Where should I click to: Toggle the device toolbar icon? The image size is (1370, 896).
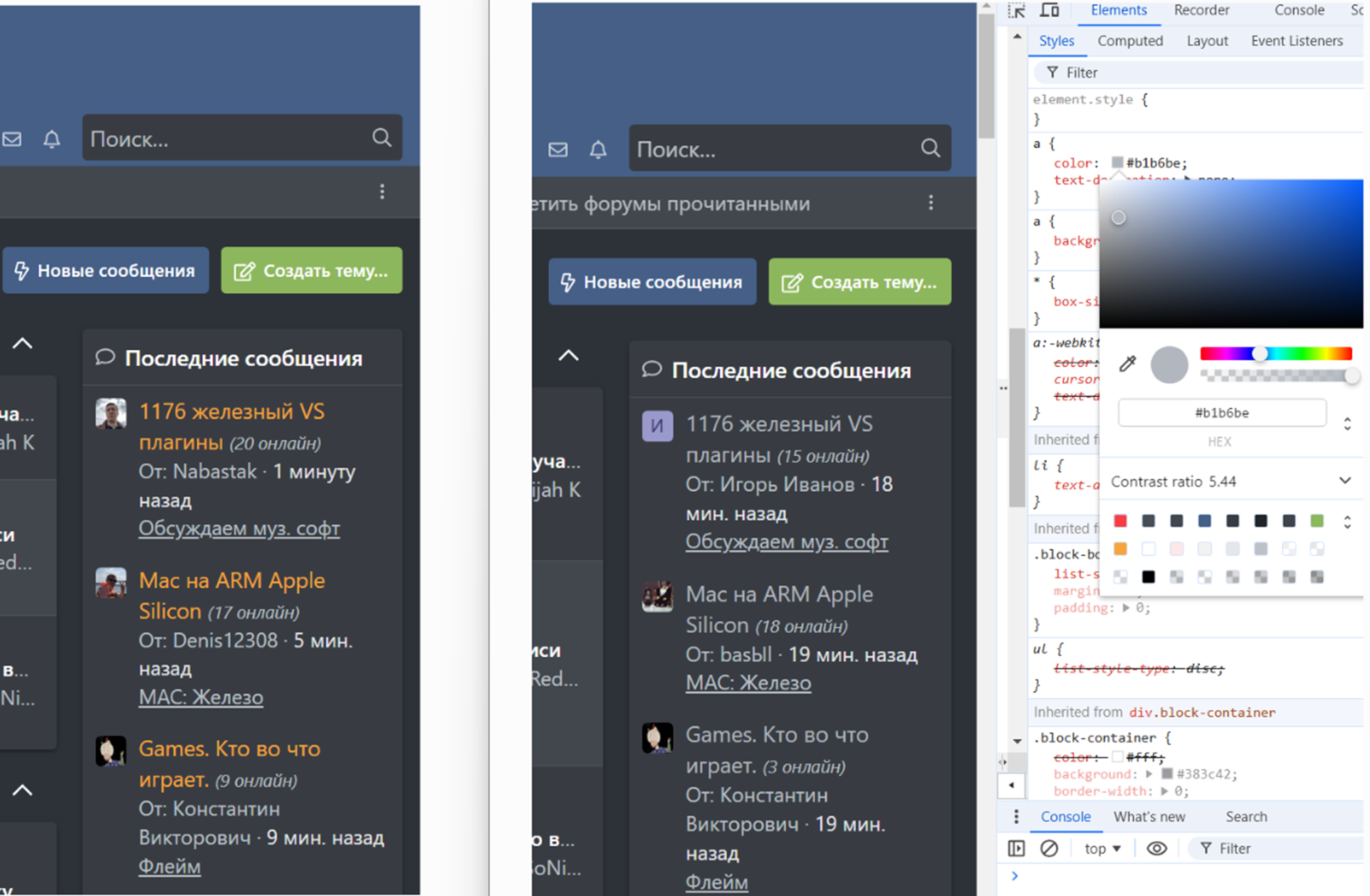point(1050,11)
